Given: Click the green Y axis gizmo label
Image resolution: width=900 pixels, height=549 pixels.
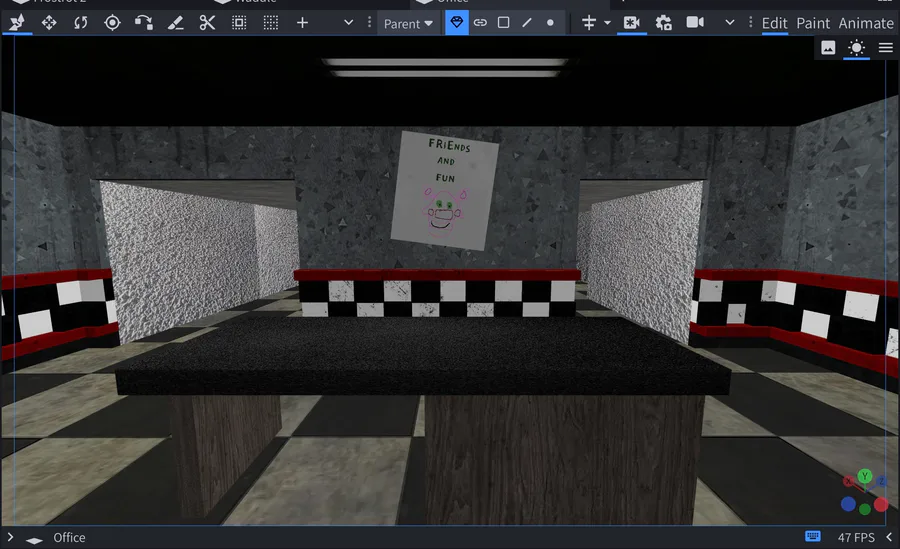Looking at the screenshot, I should click(865, 476).
